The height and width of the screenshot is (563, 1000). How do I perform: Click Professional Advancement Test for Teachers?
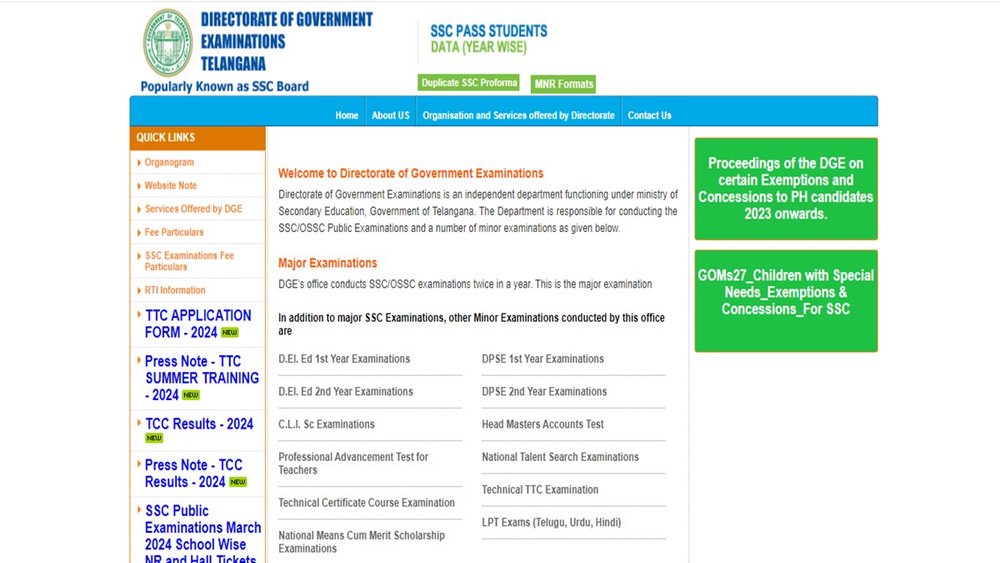coord(353,464)
